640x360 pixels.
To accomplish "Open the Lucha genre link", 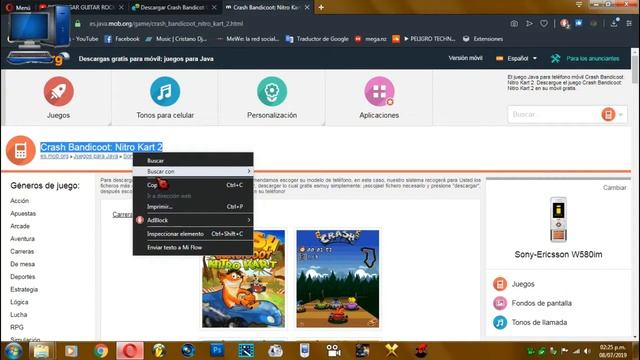I will click(19, 315).
